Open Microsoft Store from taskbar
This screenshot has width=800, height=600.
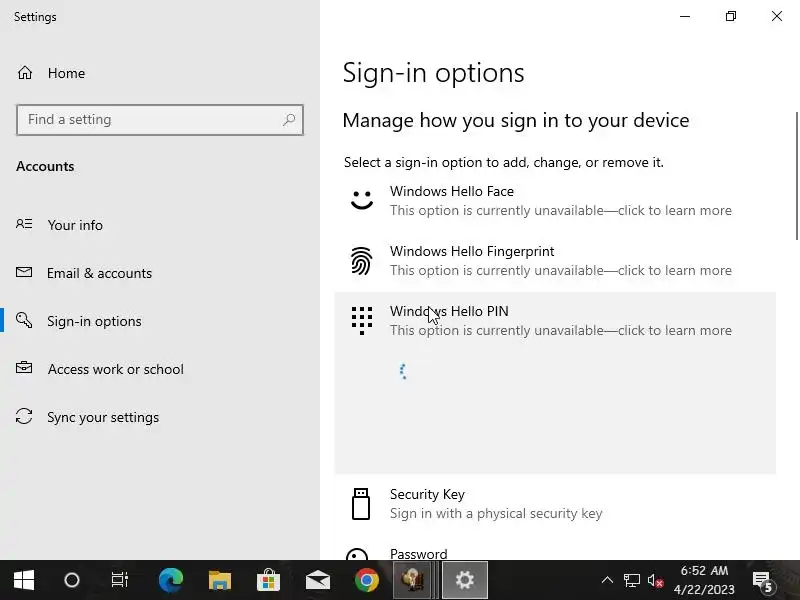point(268,580)
